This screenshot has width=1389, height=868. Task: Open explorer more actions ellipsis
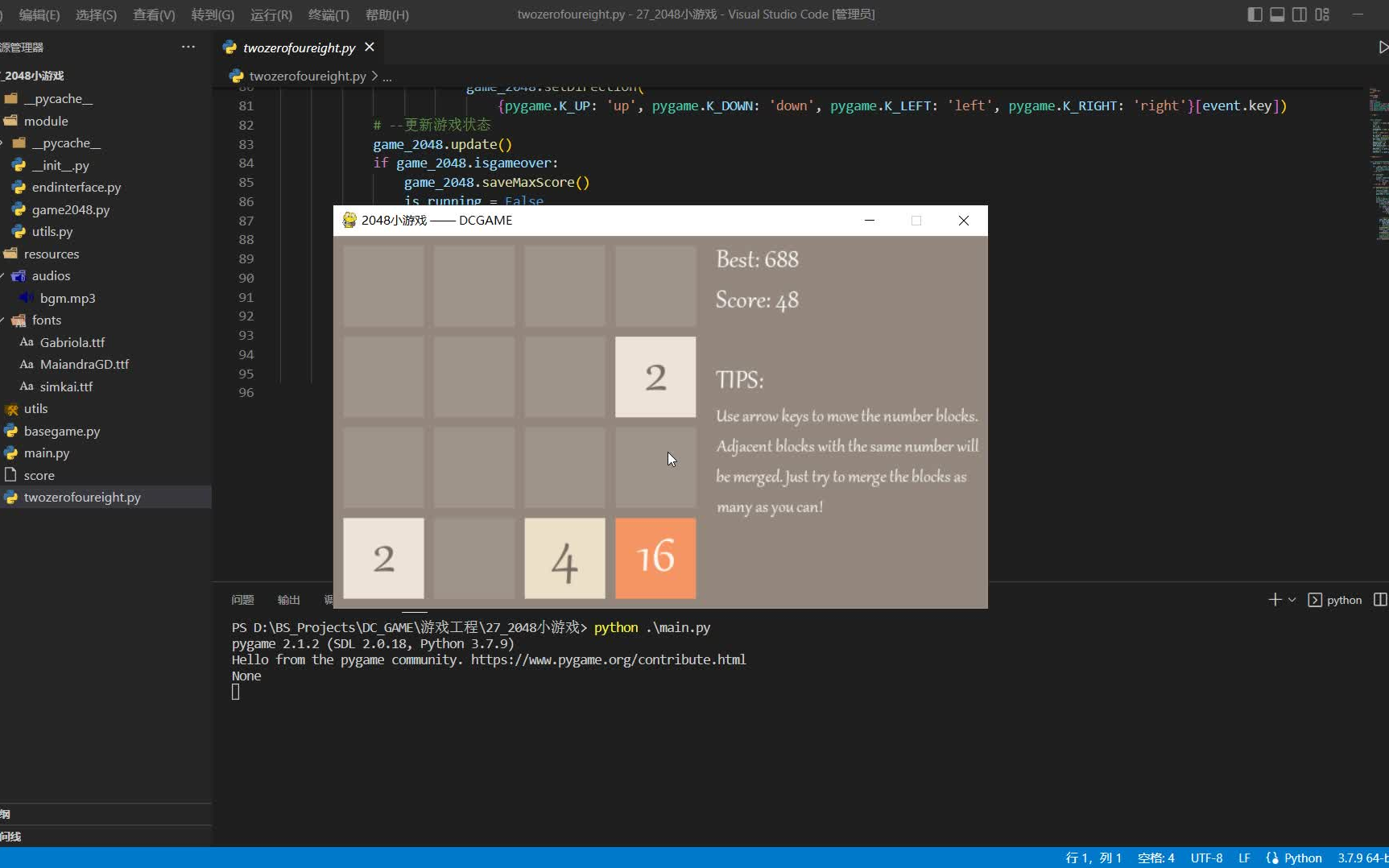tap(188, 47)
